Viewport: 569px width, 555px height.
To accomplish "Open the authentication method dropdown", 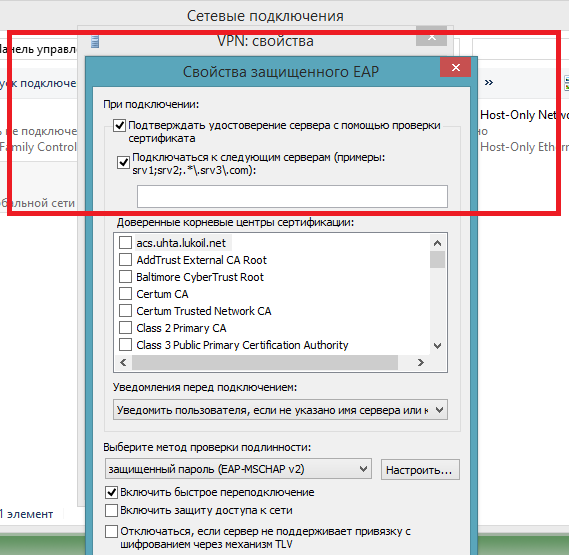I will [238, 469].
